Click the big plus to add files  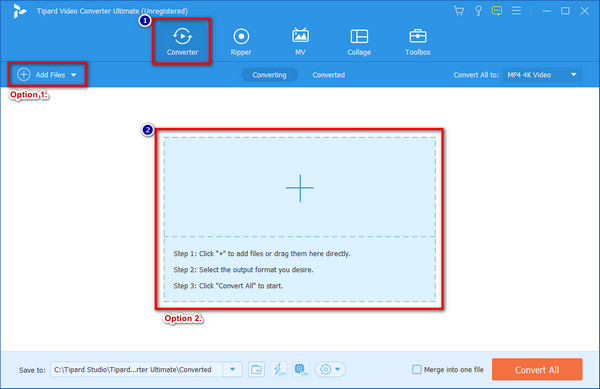point(300,188)
